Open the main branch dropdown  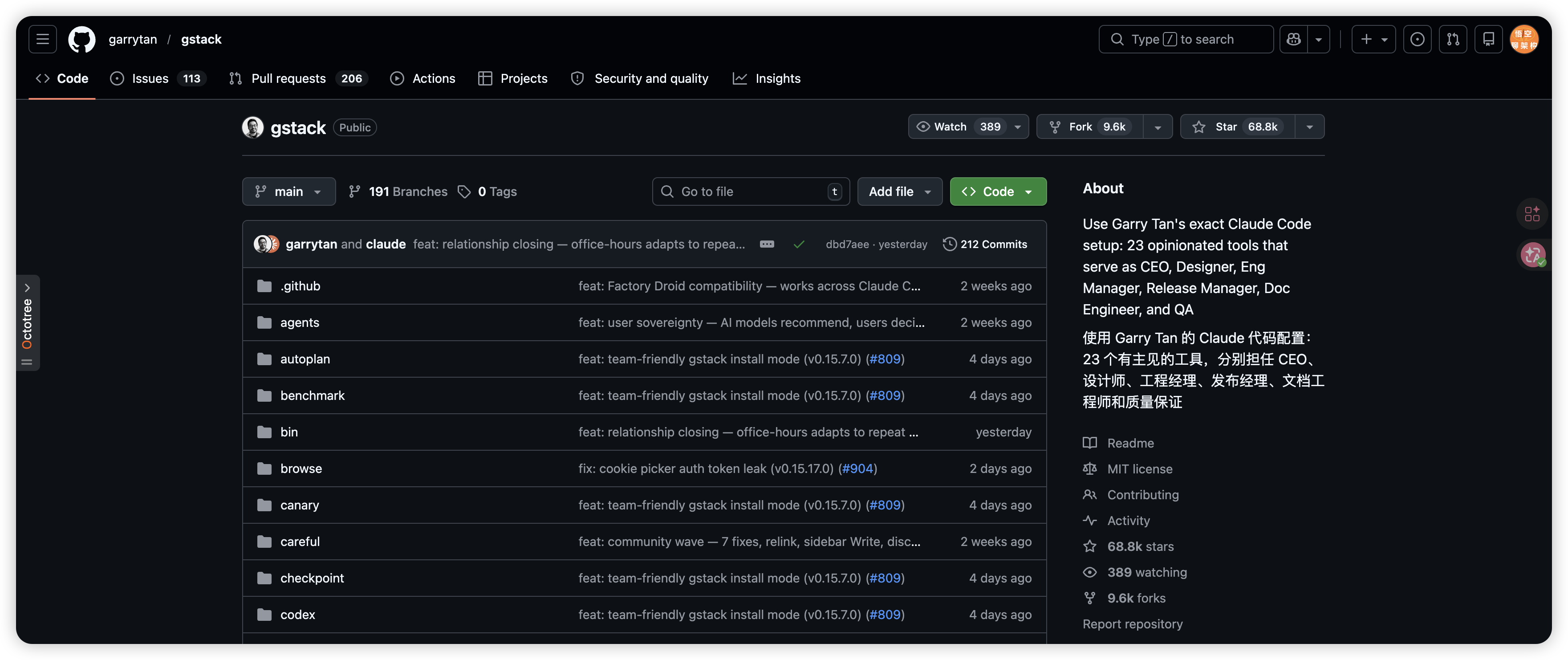tap(288, 192)
